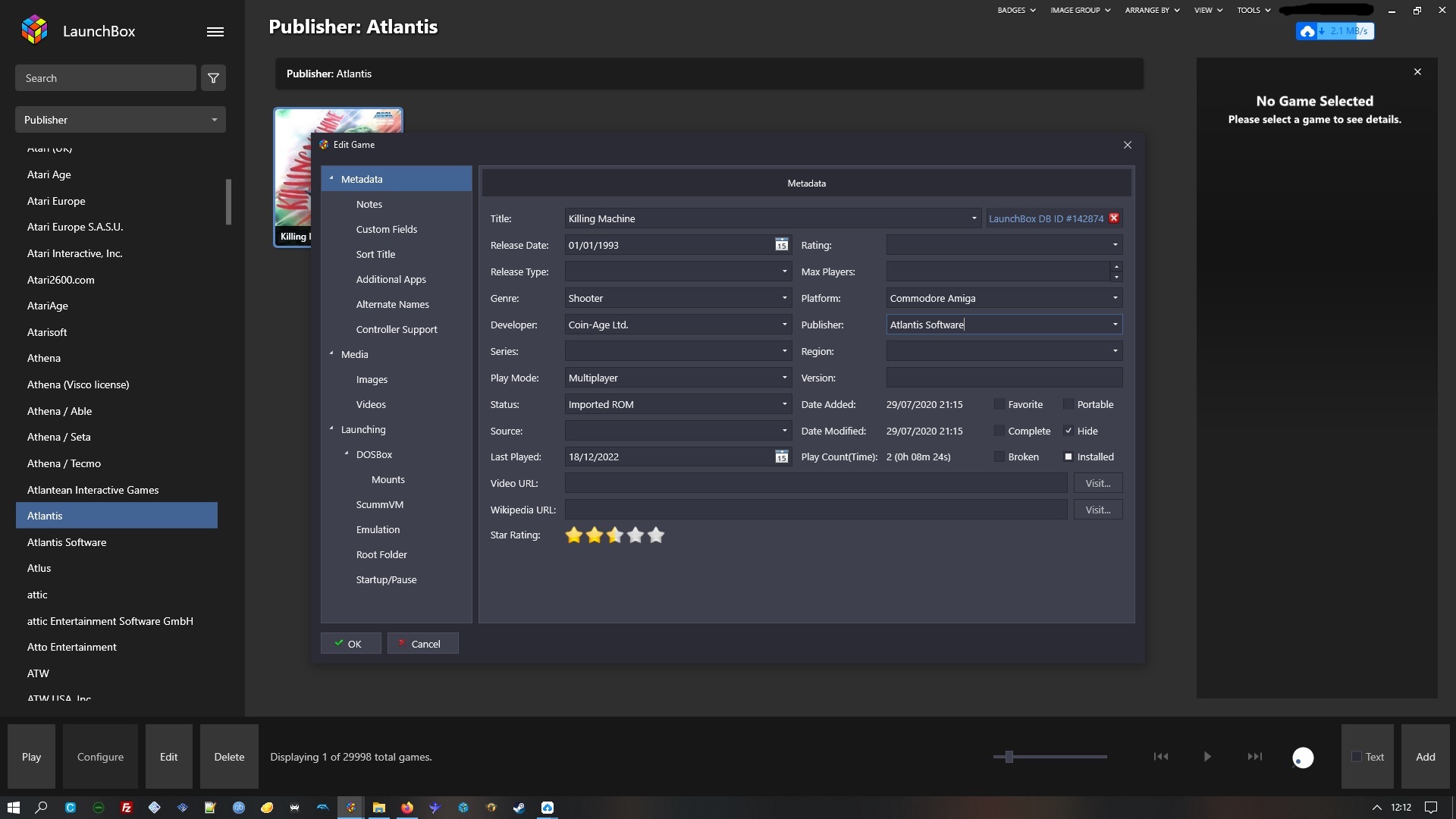Open the Image Group menu

click(x=1080, y=11)
